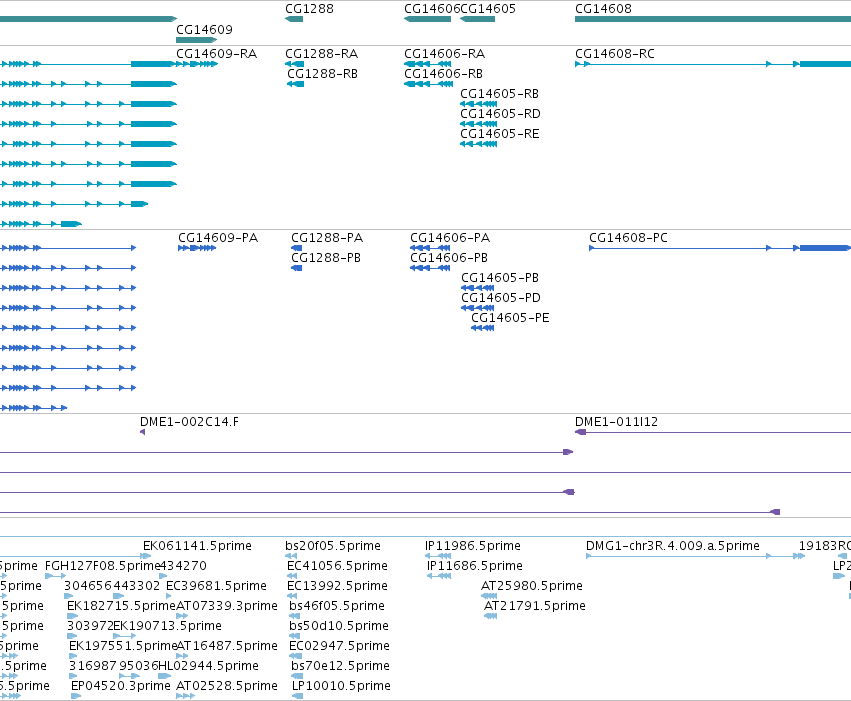Click the 304656 EST label
This screenshot has width=851, height=701.
click(x=87, y=586)
